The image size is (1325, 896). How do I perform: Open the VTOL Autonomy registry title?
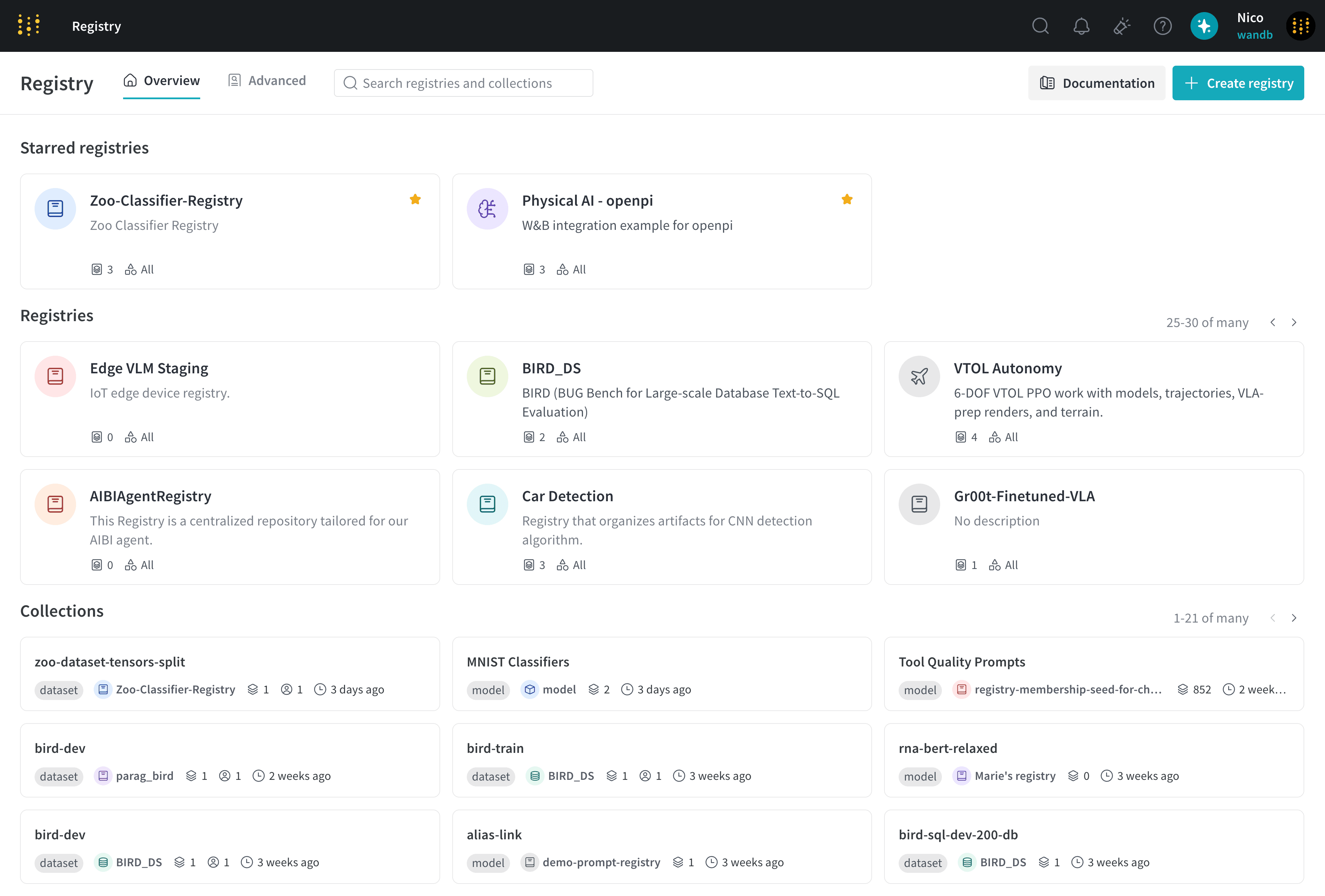coord(1008,368)
